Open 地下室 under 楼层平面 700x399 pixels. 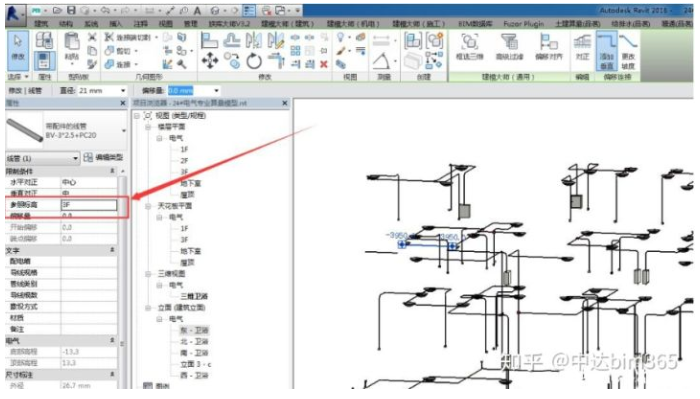[x=191, y=183]
